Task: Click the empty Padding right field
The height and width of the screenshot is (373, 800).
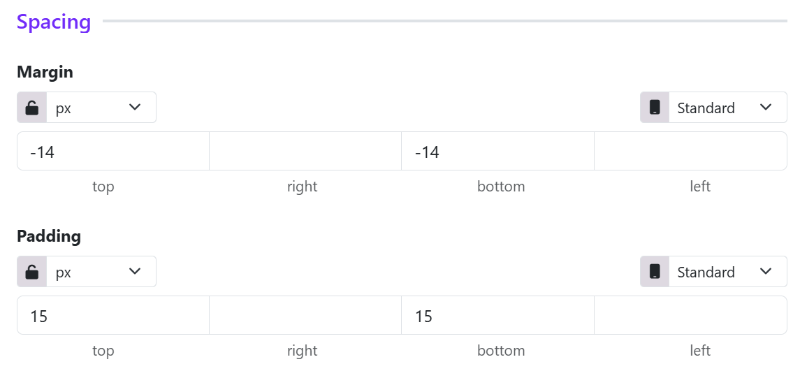Action: (x=306, y=315)
